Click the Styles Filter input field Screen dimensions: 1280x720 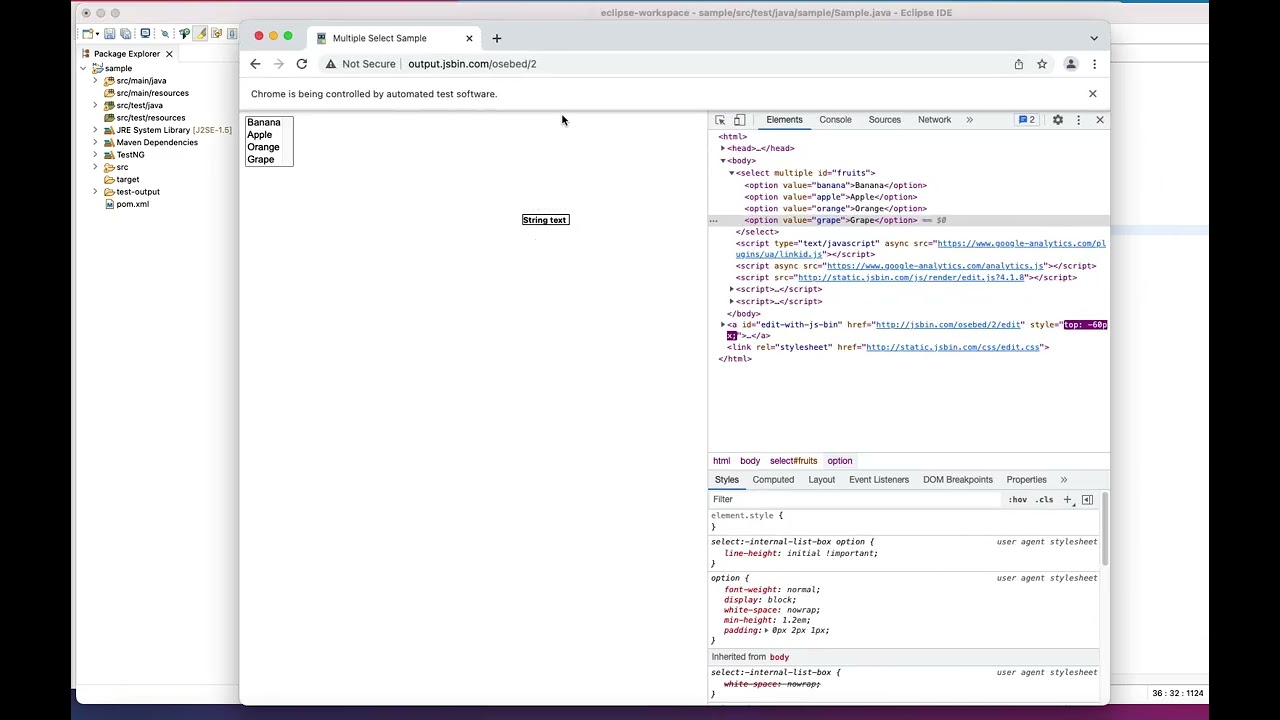click(855, 499)
